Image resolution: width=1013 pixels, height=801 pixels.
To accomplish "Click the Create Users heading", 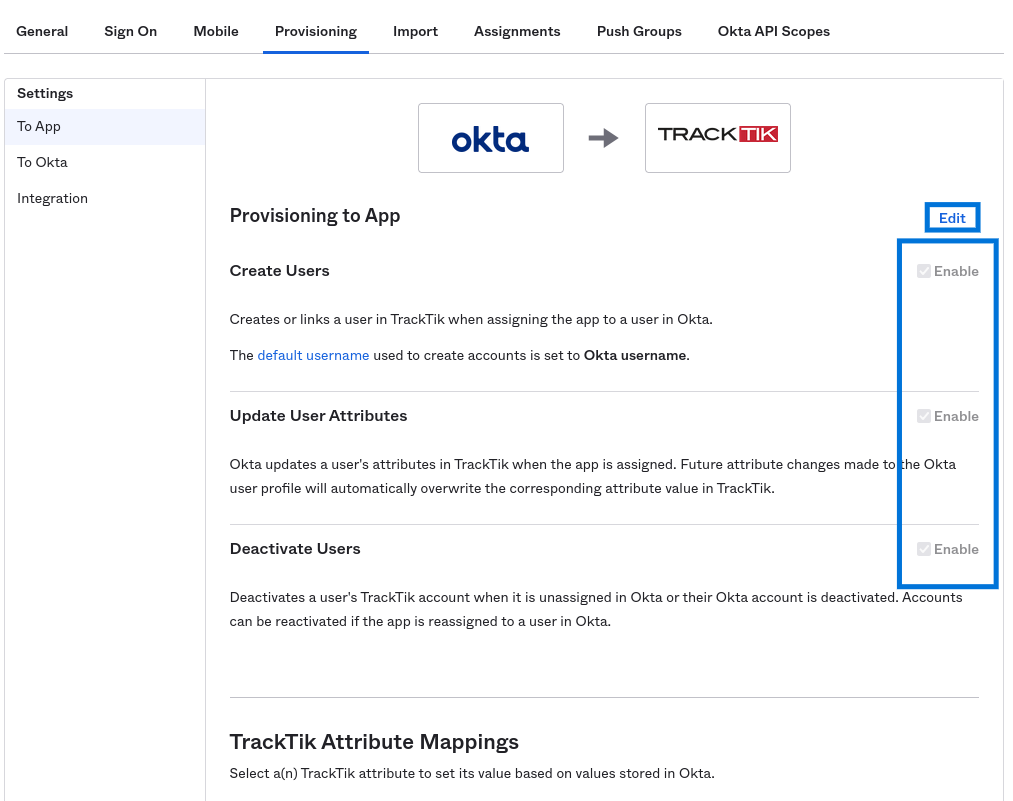I will click(279, 271).
